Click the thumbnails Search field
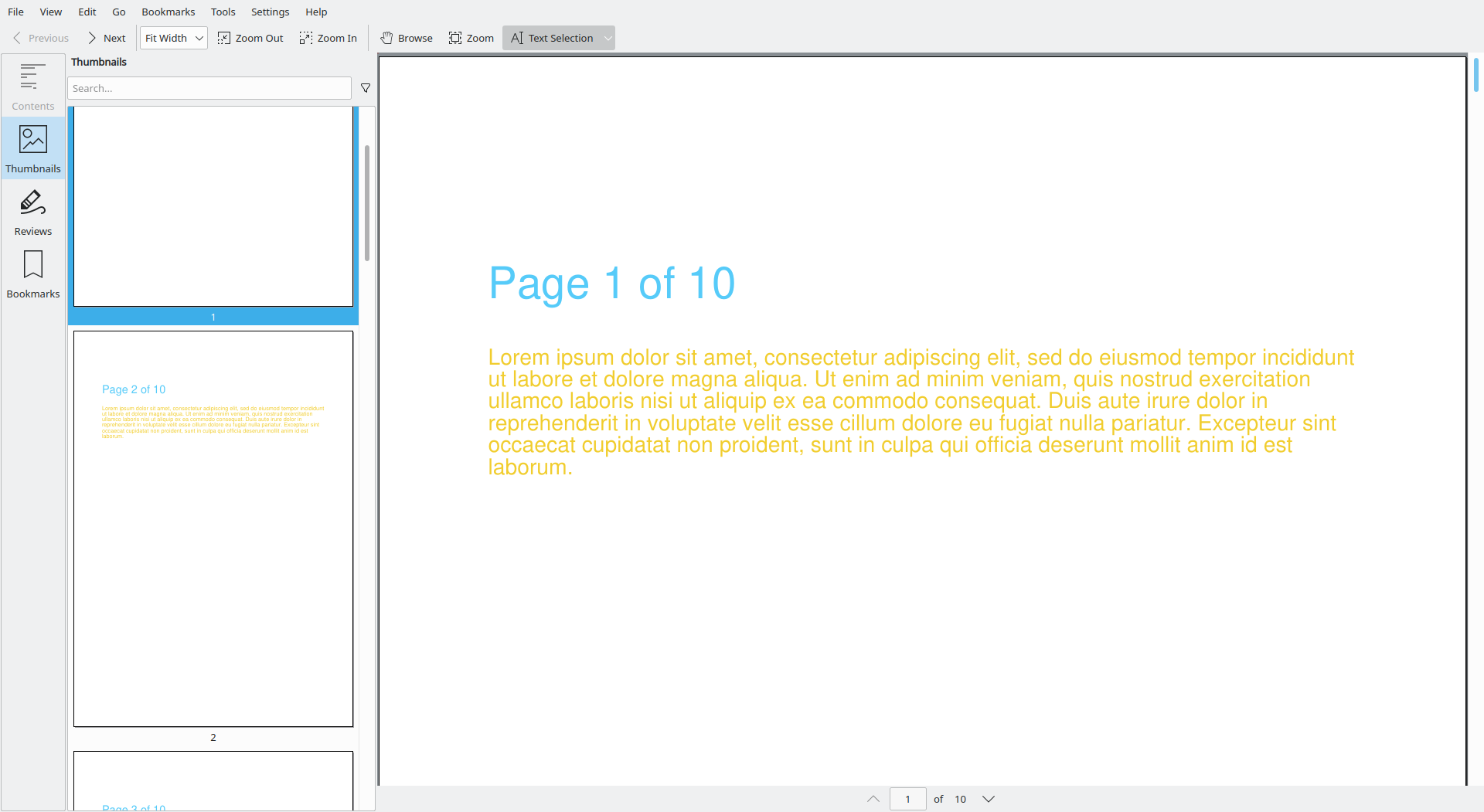1484x812 pixels. coord(209,88)
